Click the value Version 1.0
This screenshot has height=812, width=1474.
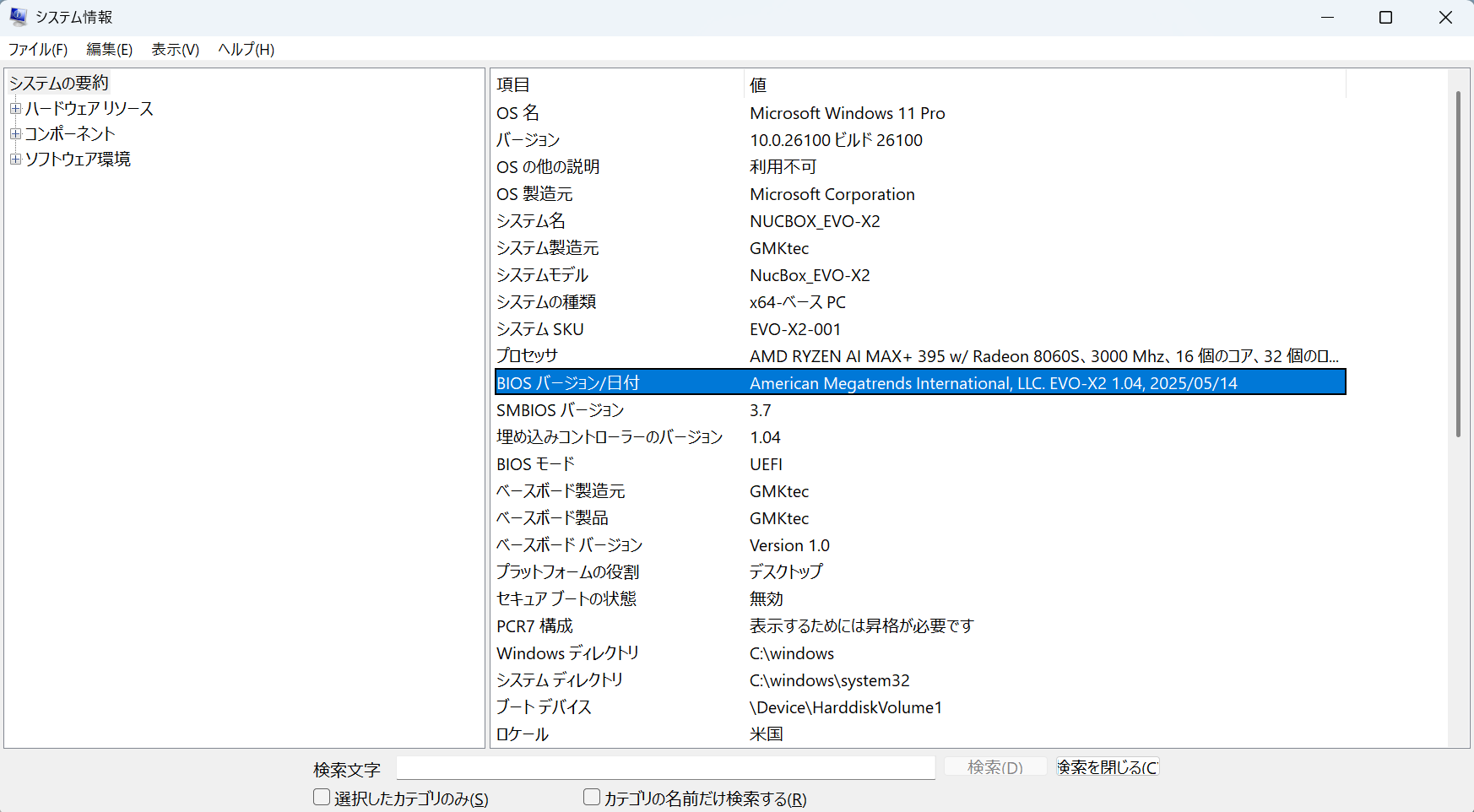click(790, 545)
